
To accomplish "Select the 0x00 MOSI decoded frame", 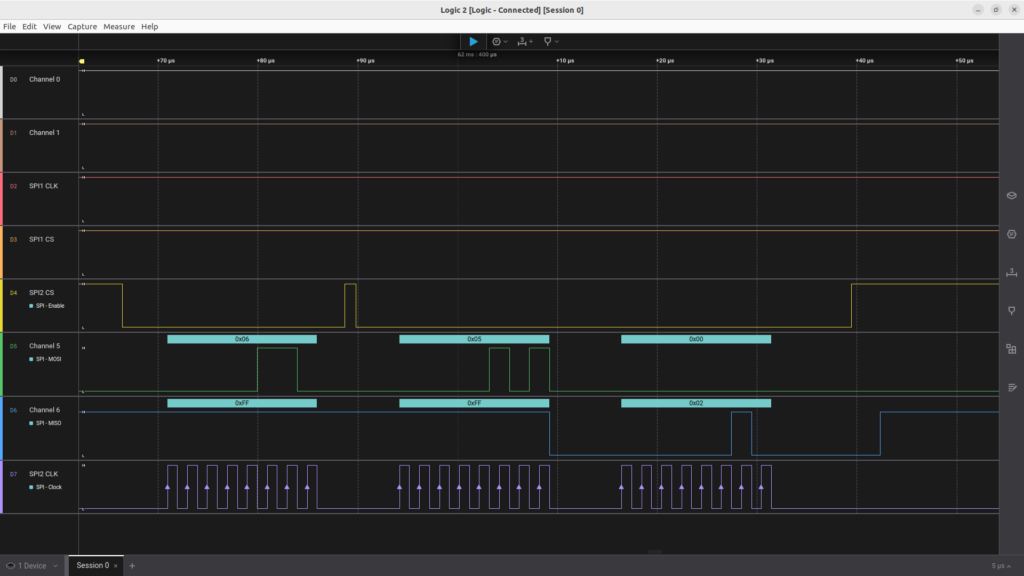I will point(696,340).
